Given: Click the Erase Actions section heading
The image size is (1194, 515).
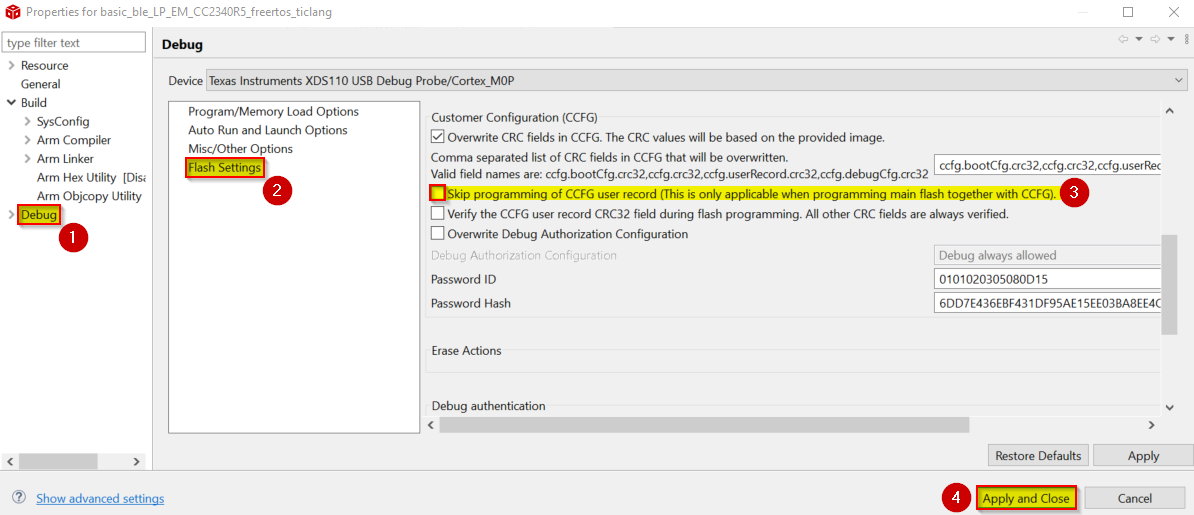Looking at the screenshot, I should tap(466, 351).
